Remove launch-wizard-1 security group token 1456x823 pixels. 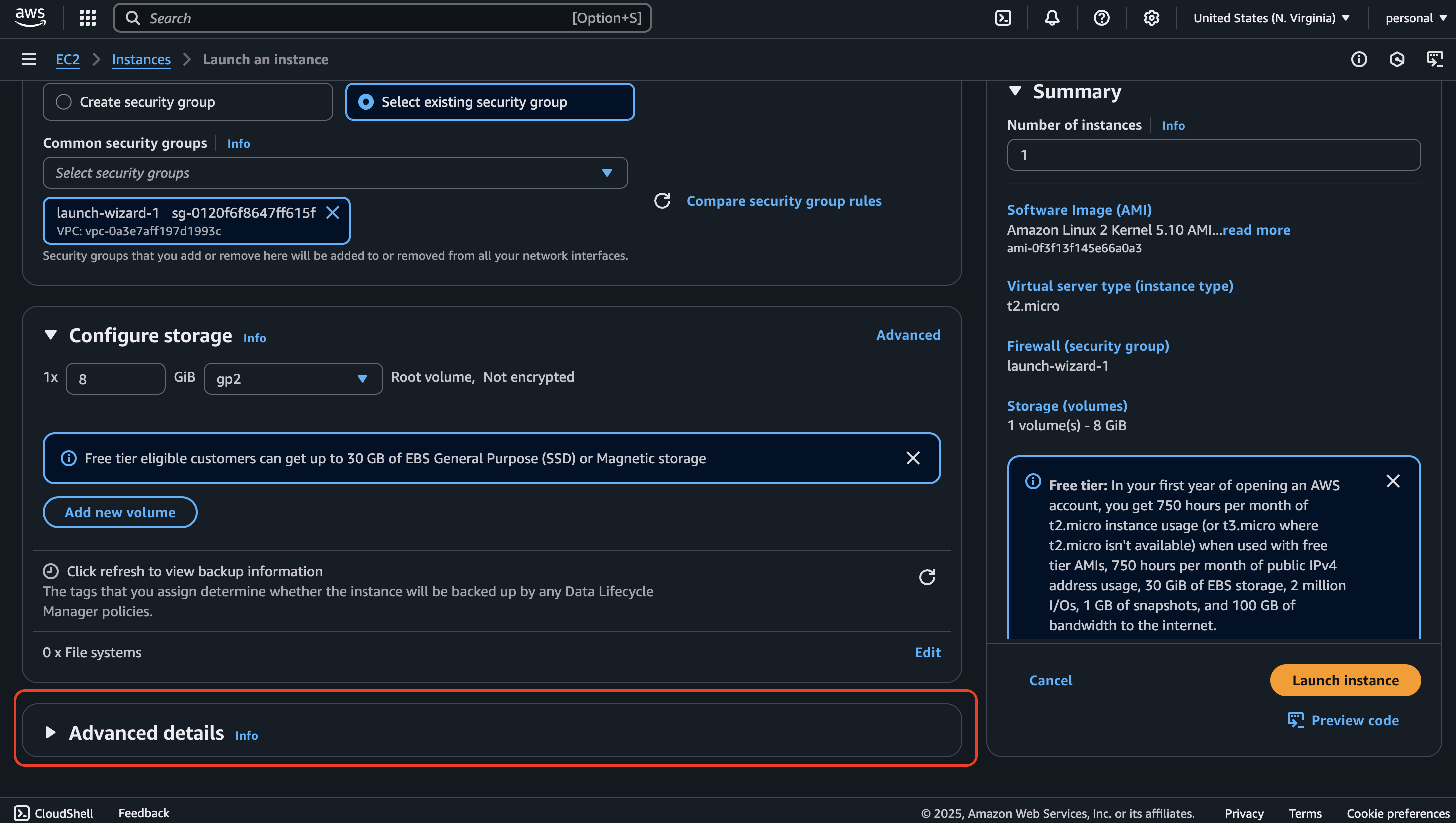tap(333, 213)
